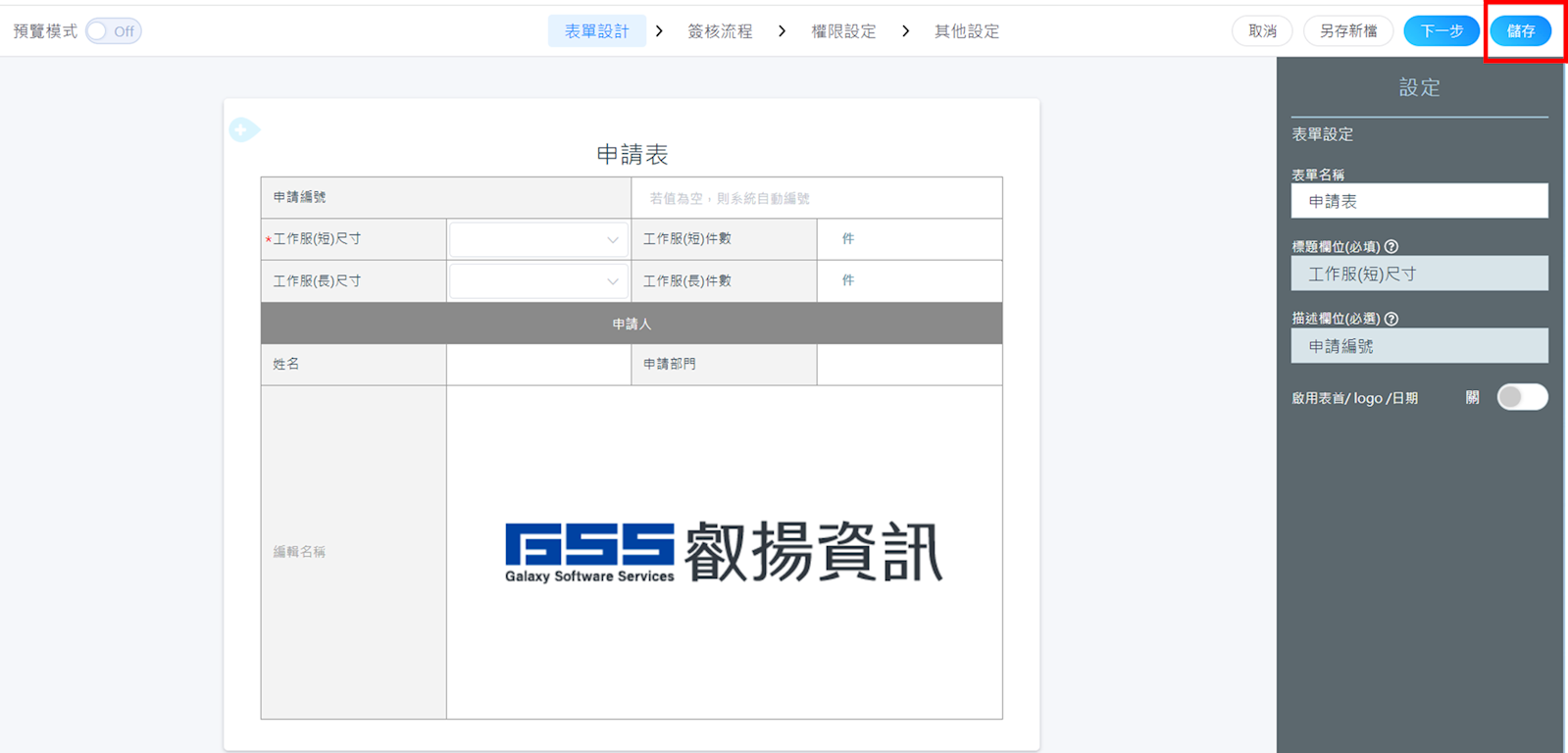Proceed with the 下一步 button
Viewport: 1568px width, 753px height.
(x=1442, y=31)
